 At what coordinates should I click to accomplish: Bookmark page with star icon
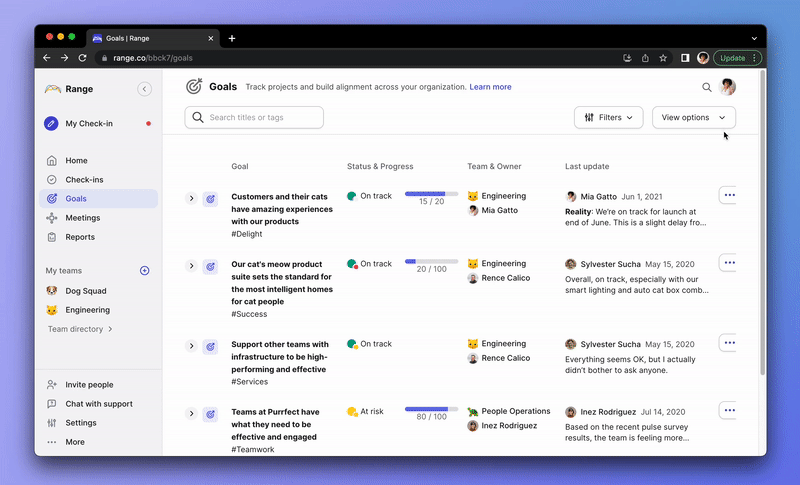coord(663,58)
